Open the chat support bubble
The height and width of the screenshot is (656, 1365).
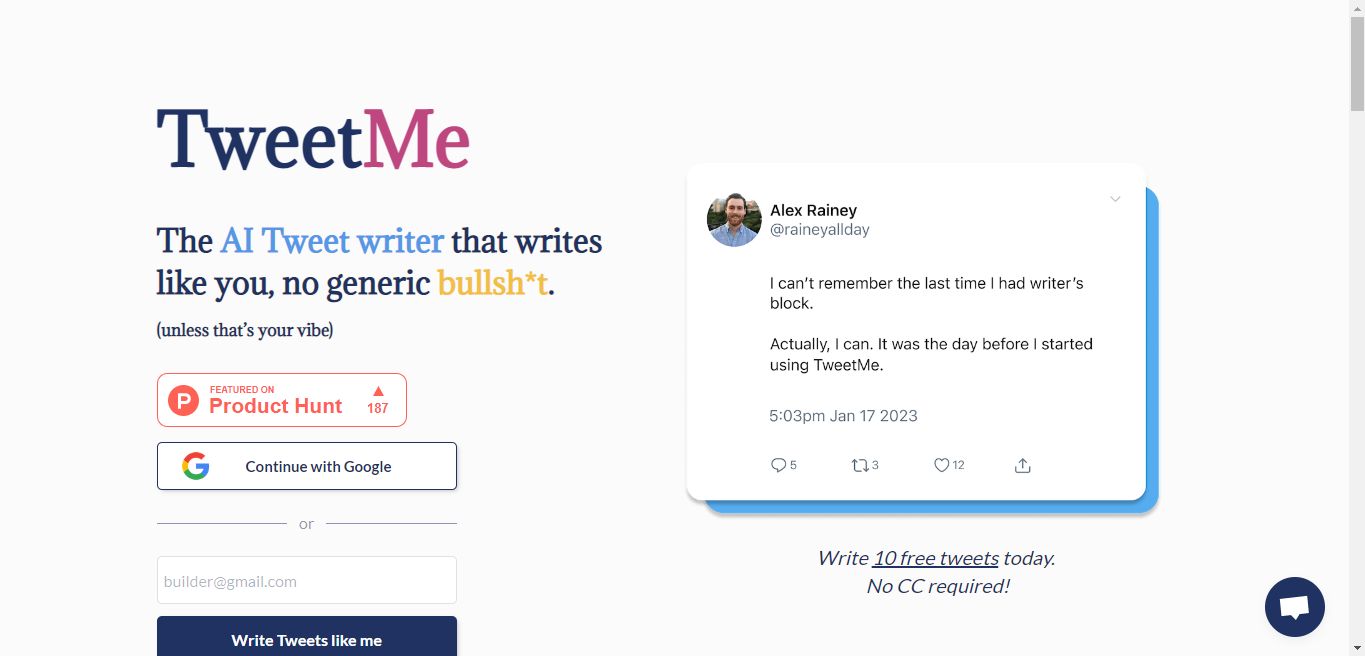tap(1295, 607)
